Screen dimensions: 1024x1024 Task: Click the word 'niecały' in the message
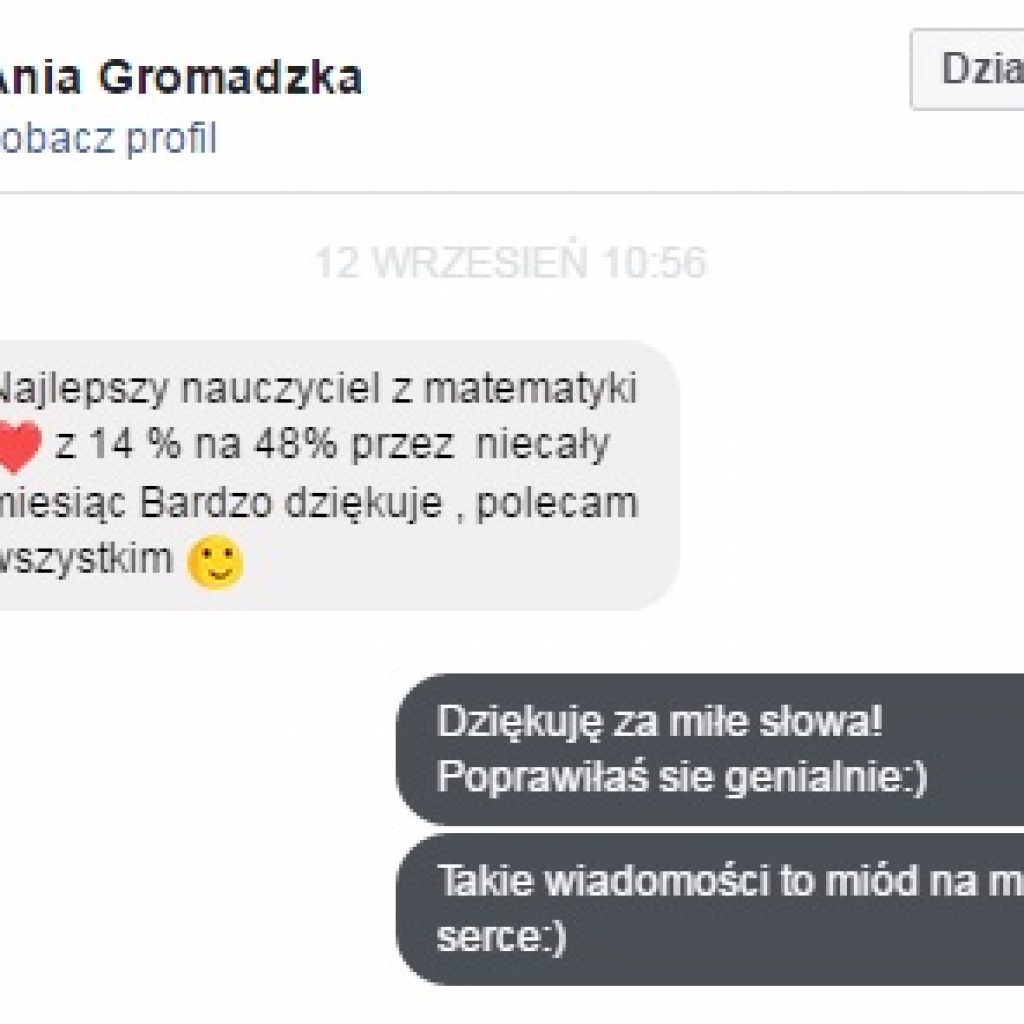[543, 445]
